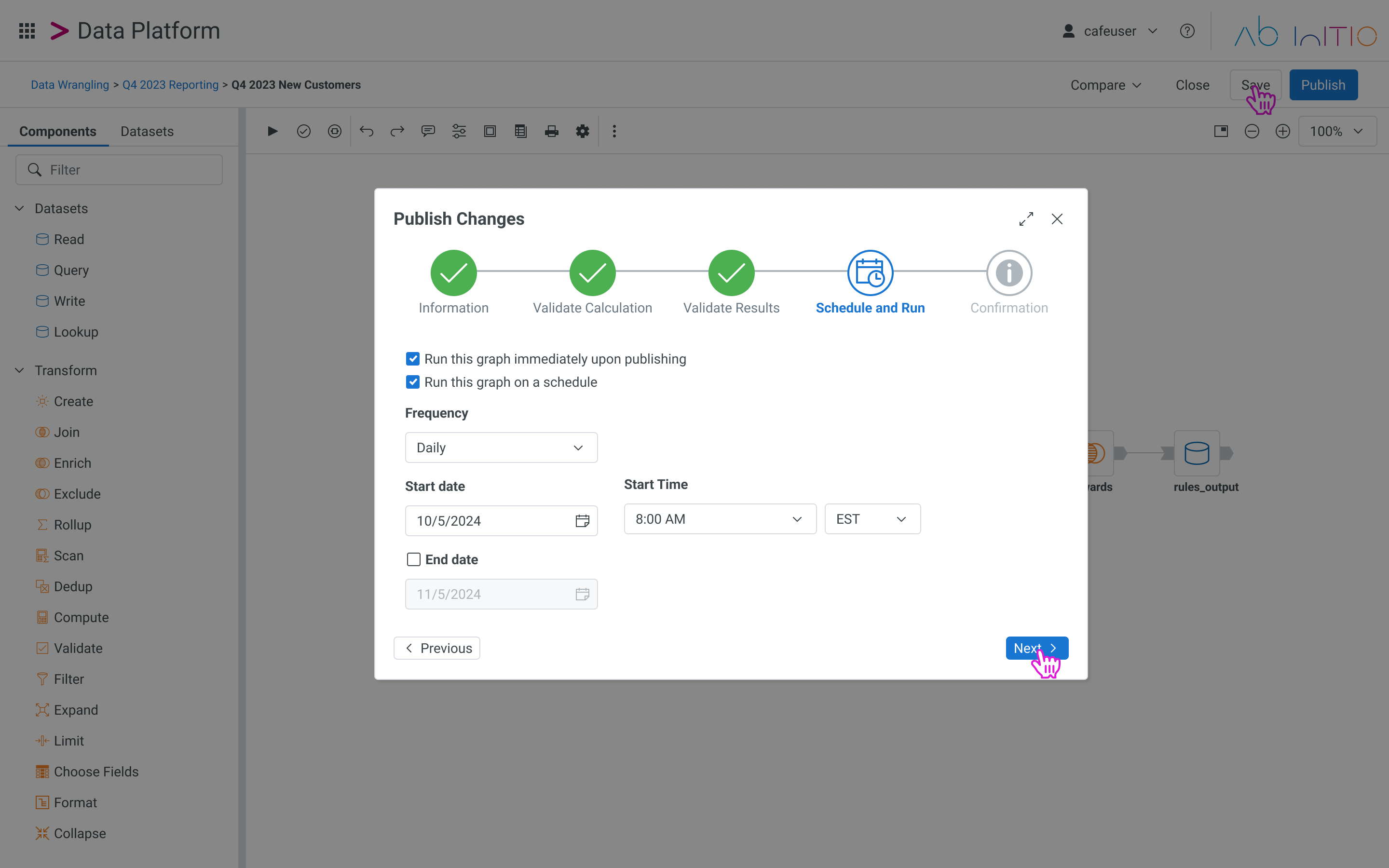Go to the Information step
The width and height of the screenshot is (1389, 868).
pyautogui.click(x=453, y=283)
